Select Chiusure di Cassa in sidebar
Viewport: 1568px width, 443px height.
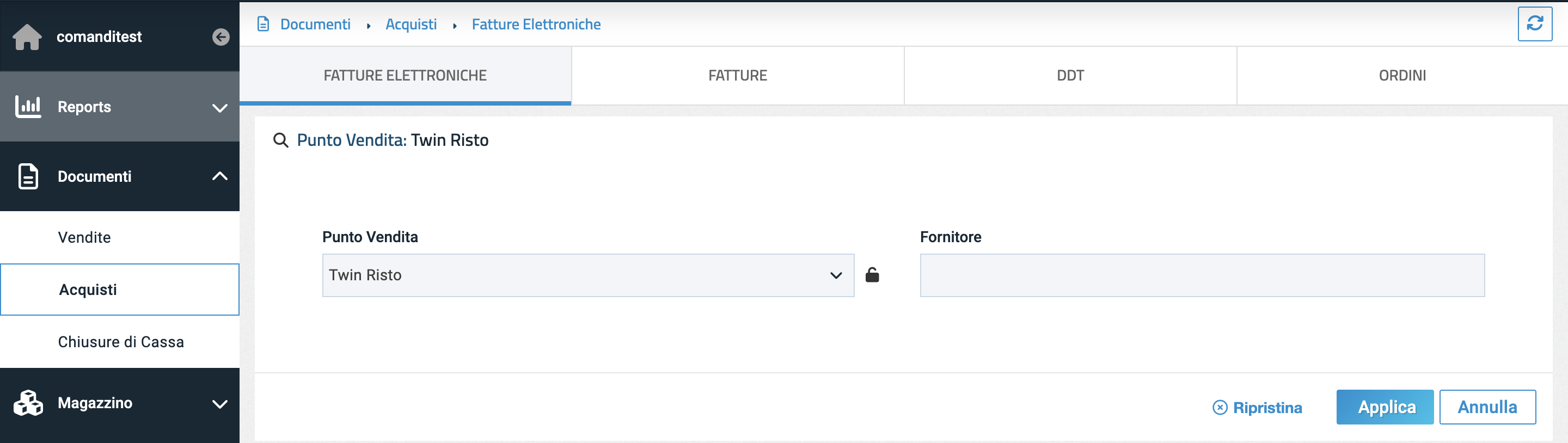point(120,342)
